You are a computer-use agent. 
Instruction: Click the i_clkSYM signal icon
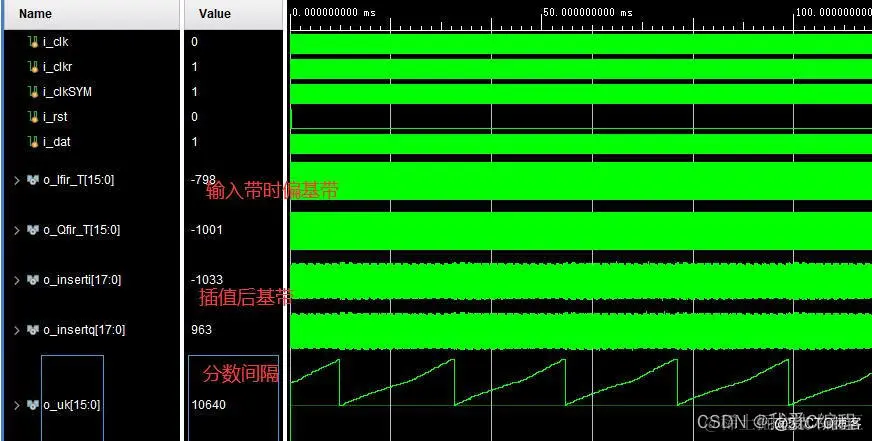coord(33,92)
